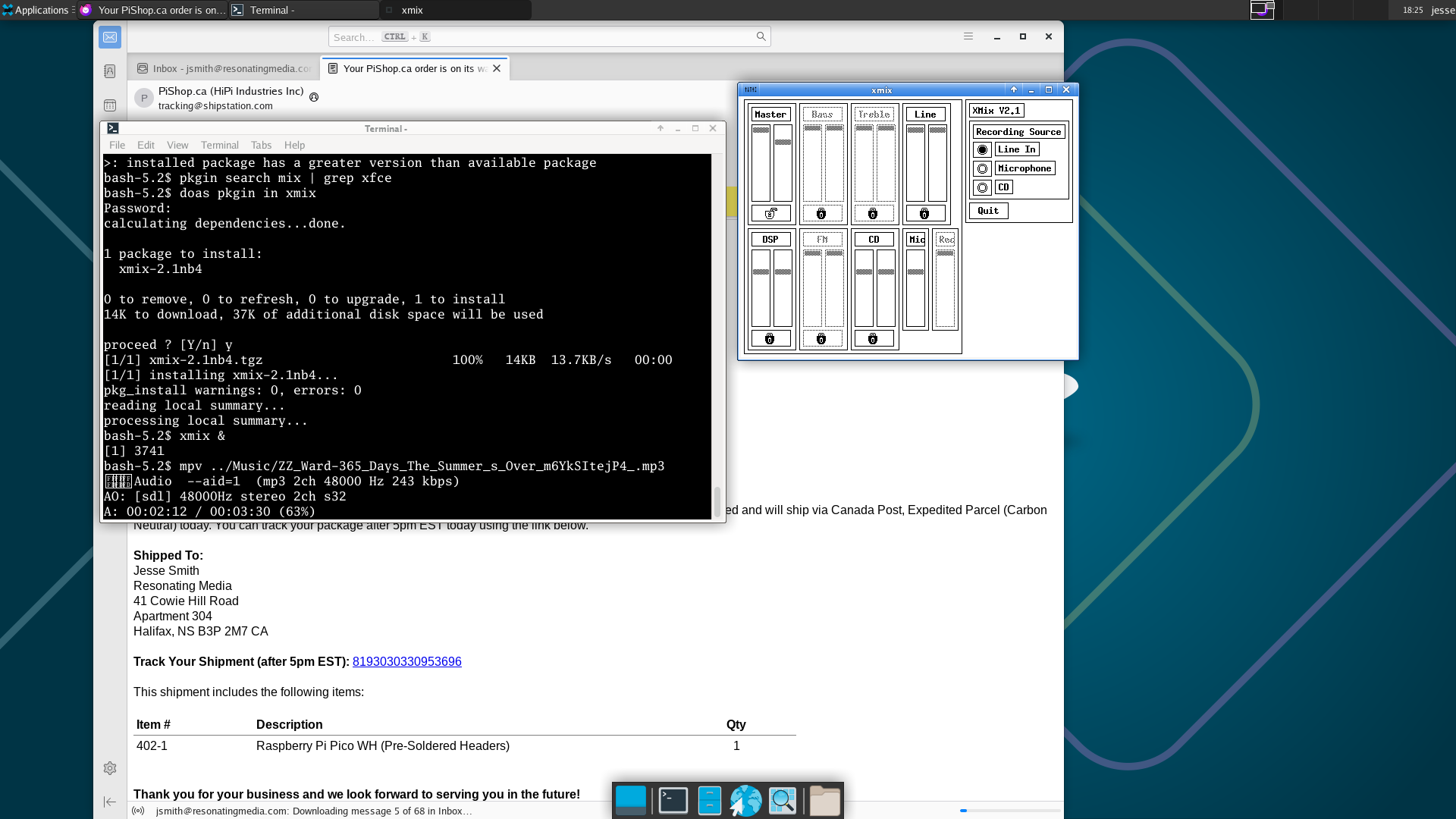The width and height of the screenshot is (1456, 819).
Task: Open tracking number link 8193030330953696
Action: point(406,661)
